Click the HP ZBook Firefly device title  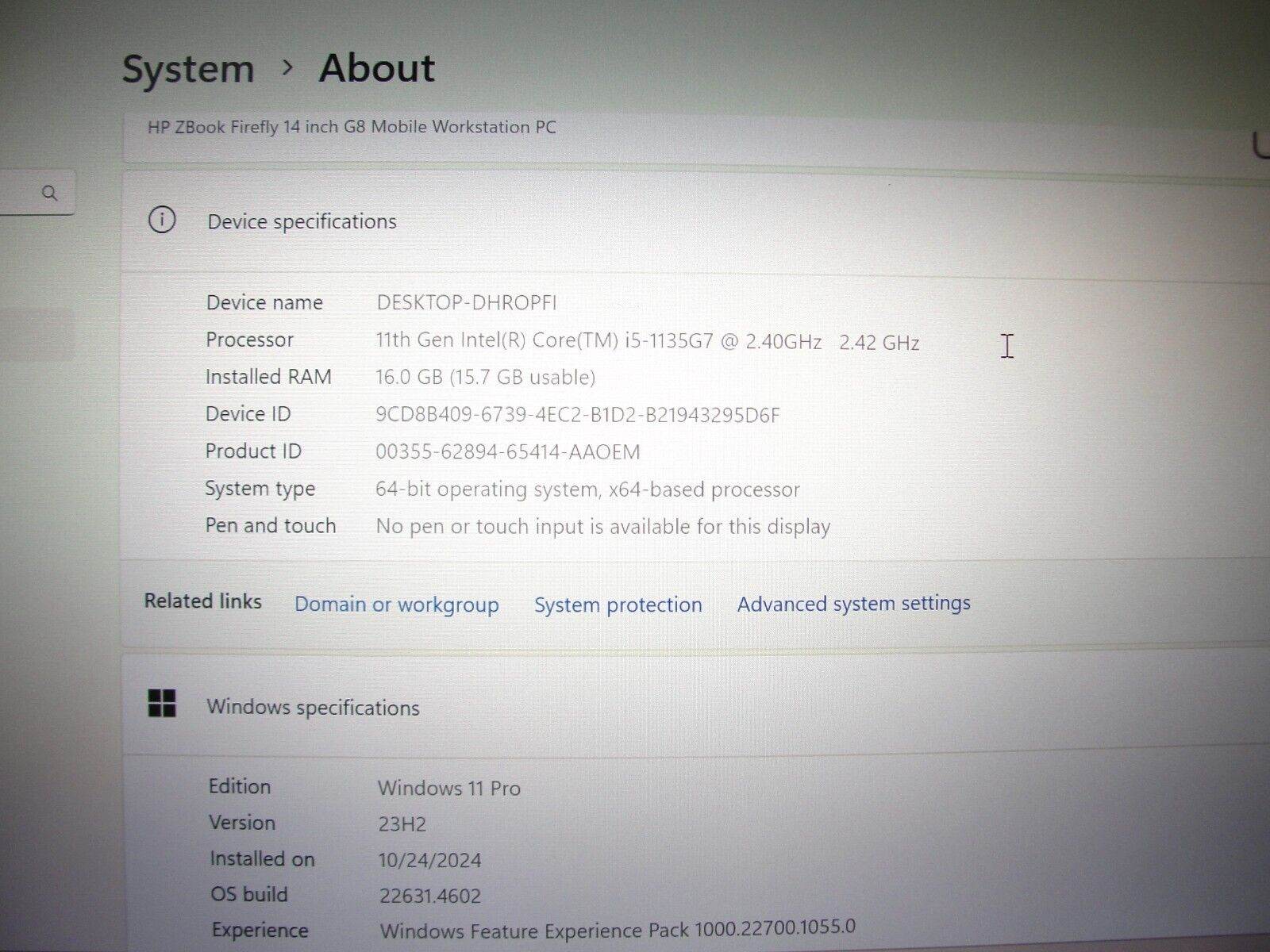[x=352, y=127]
